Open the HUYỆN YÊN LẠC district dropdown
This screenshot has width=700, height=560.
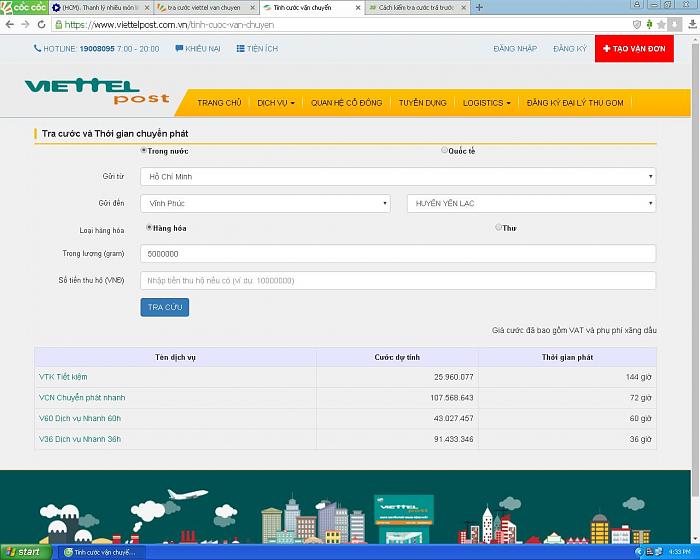[531, 203]
